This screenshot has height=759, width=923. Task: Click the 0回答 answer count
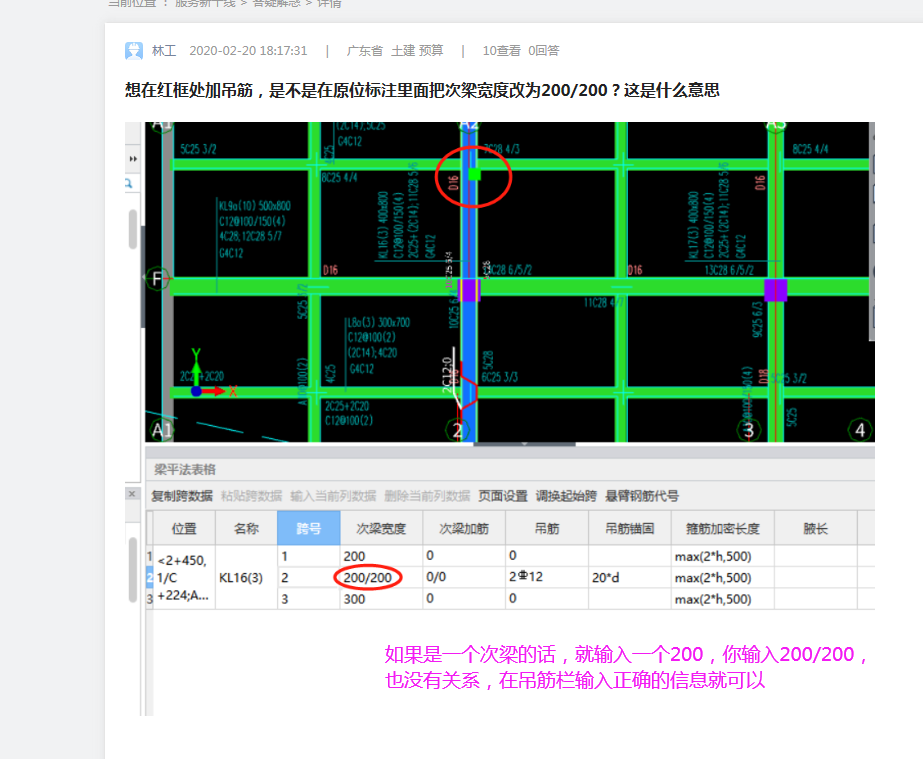pyautogui.click(x=543, y=51)
